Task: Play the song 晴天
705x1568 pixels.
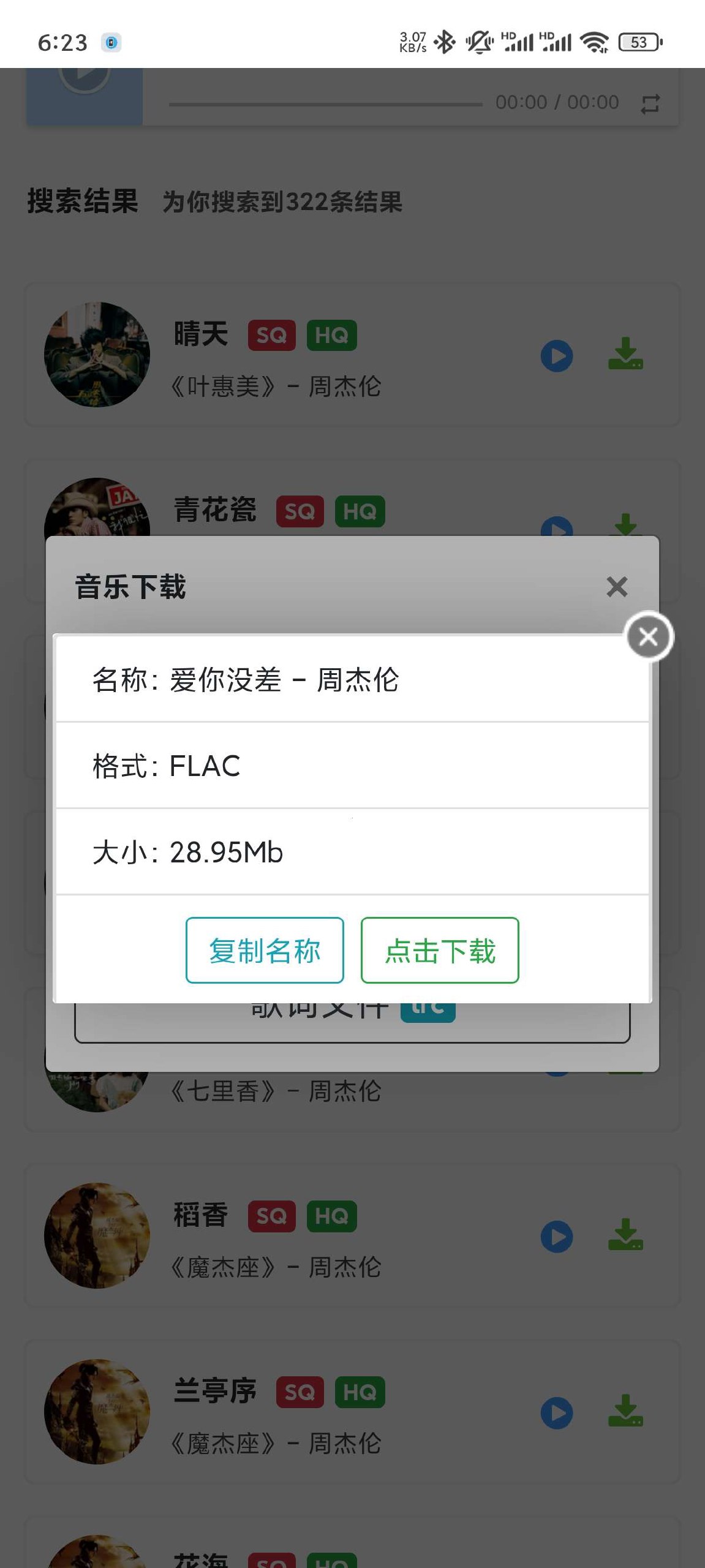Action: coord(557,356)
